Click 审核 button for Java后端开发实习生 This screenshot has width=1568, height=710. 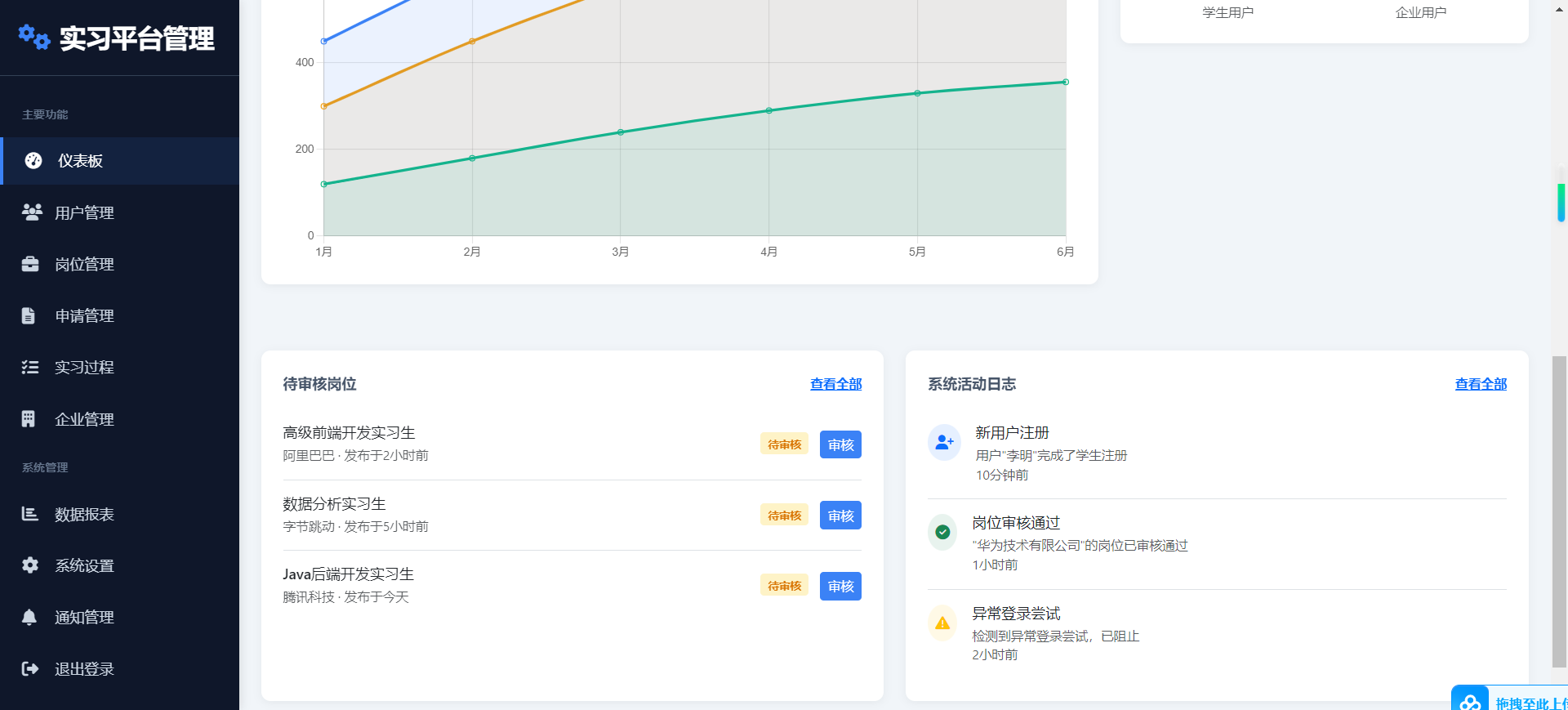(x=840, y=586)
